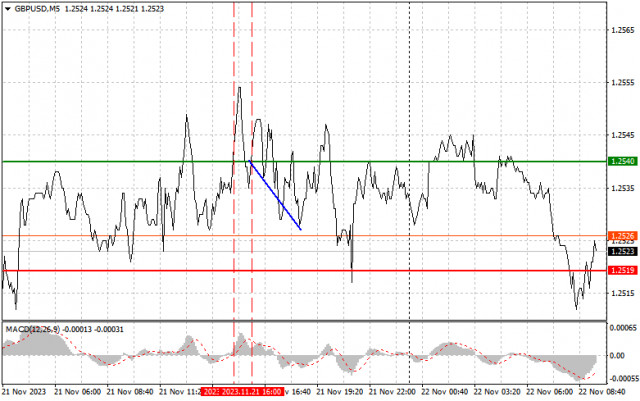Click the 1.2555 price scale value
The width and height of the screenshot is (640, 401).
tap(622, 82)
